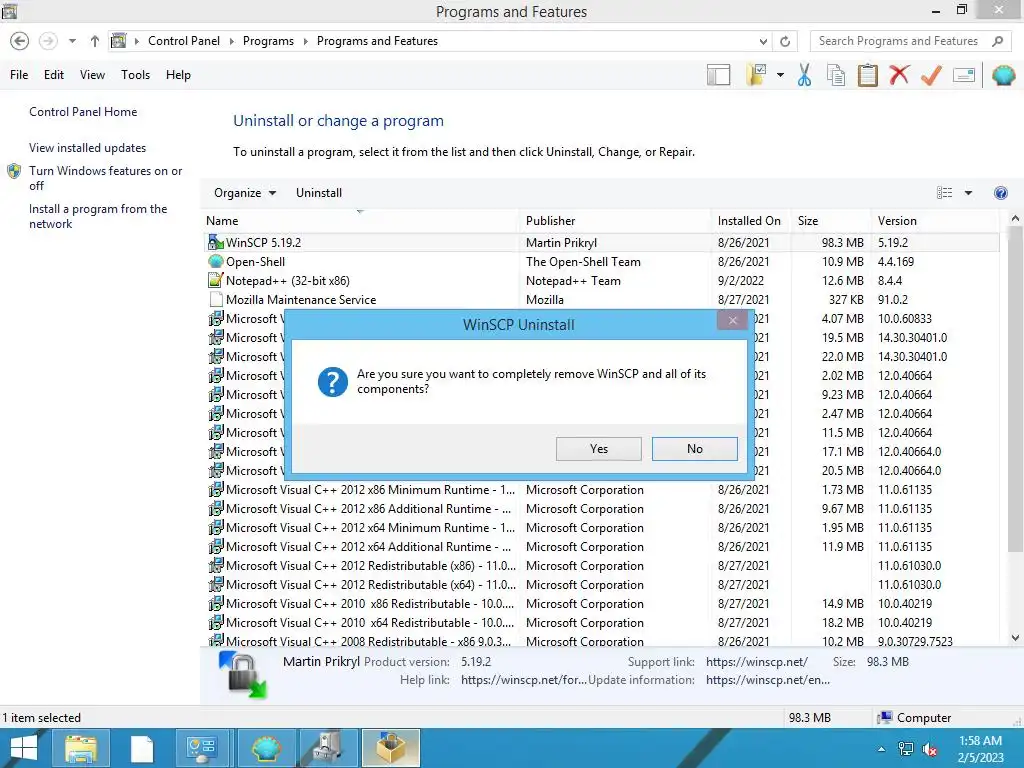This screenshot has width=1024, height=768.
Task: Open the recent locations dropdown arrow
Action: pos(72,41)
